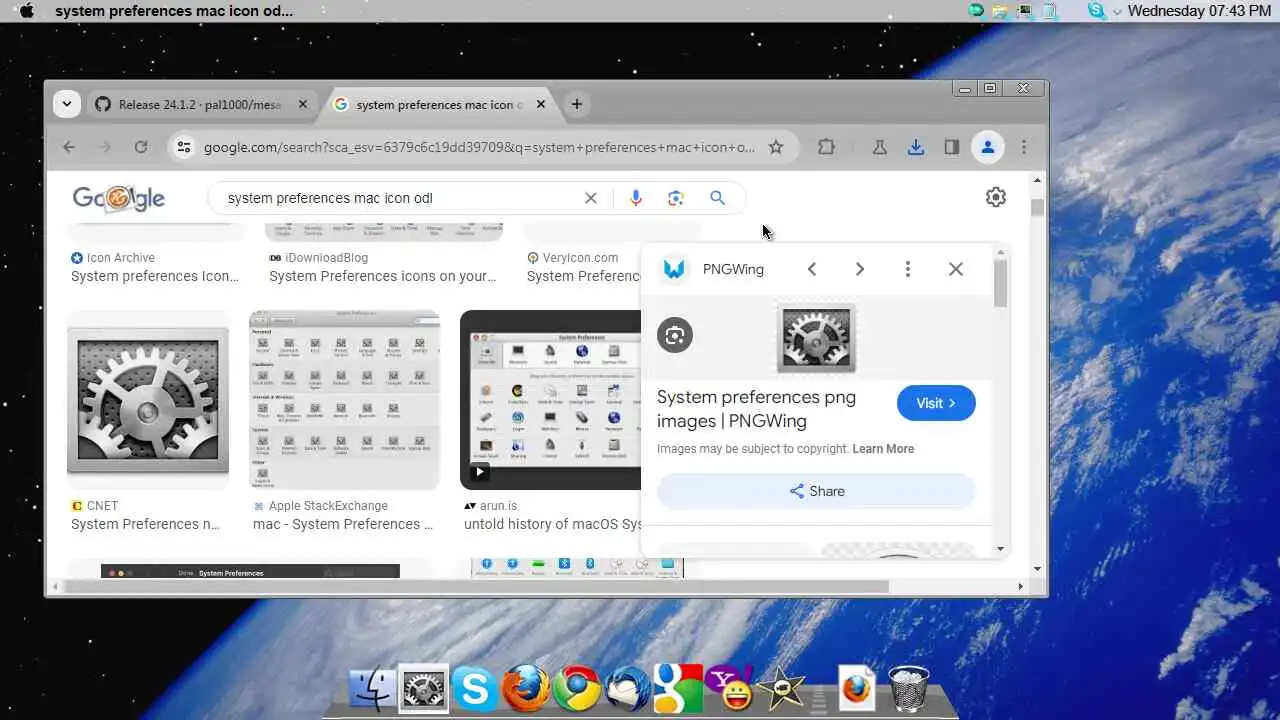Open the previewed System Preferences gear image

click(816, 338)
